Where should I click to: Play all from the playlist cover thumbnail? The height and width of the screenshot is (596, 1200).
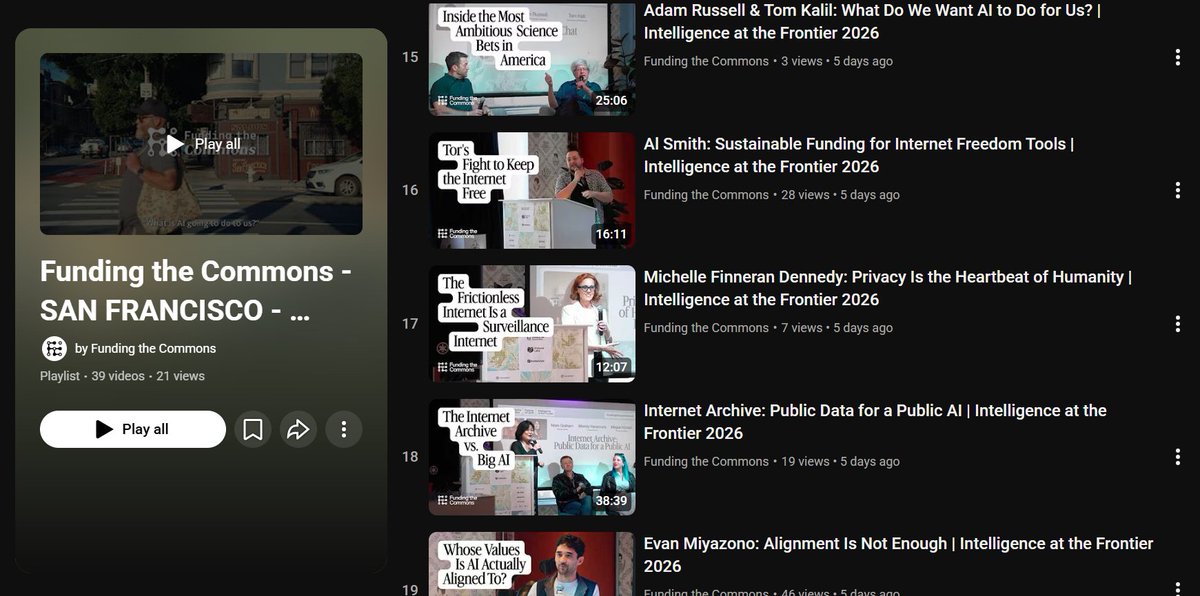point(201,144)
